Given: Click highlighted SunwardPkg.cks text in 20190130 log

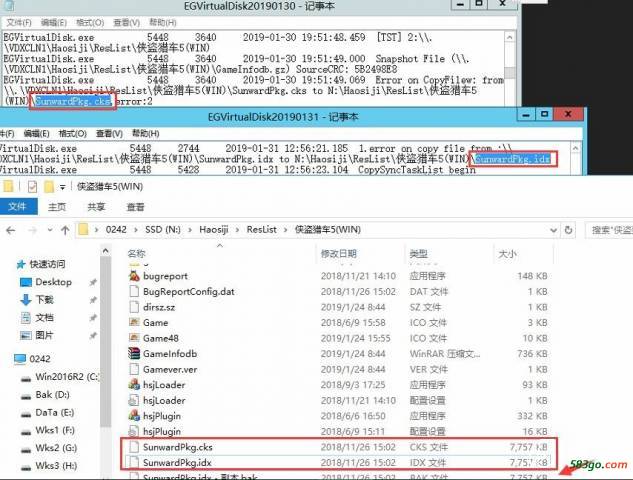Looking at the screenshot, I should 73,101.
